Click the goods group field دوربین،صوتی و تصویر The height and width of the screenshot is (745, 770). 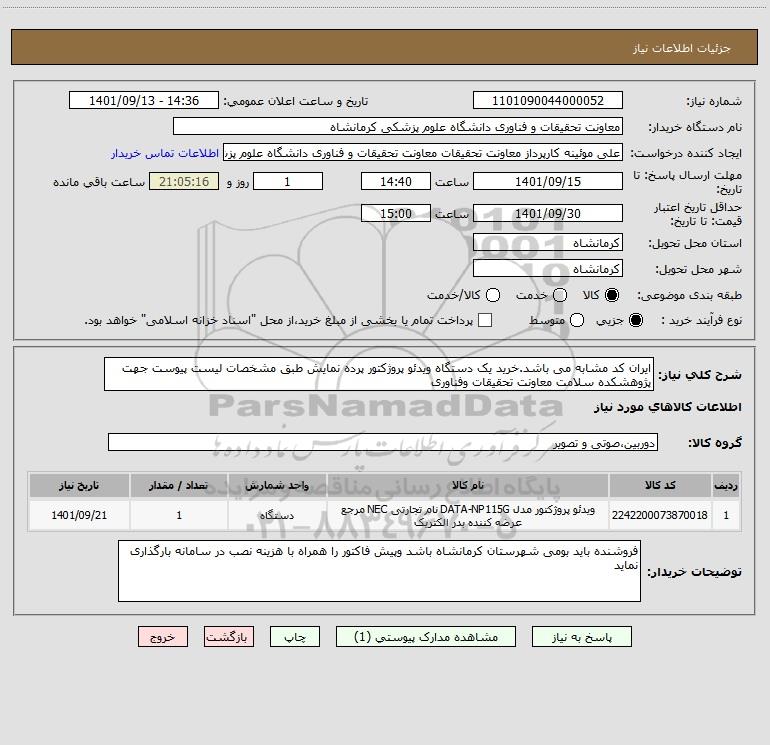point(383,442)
